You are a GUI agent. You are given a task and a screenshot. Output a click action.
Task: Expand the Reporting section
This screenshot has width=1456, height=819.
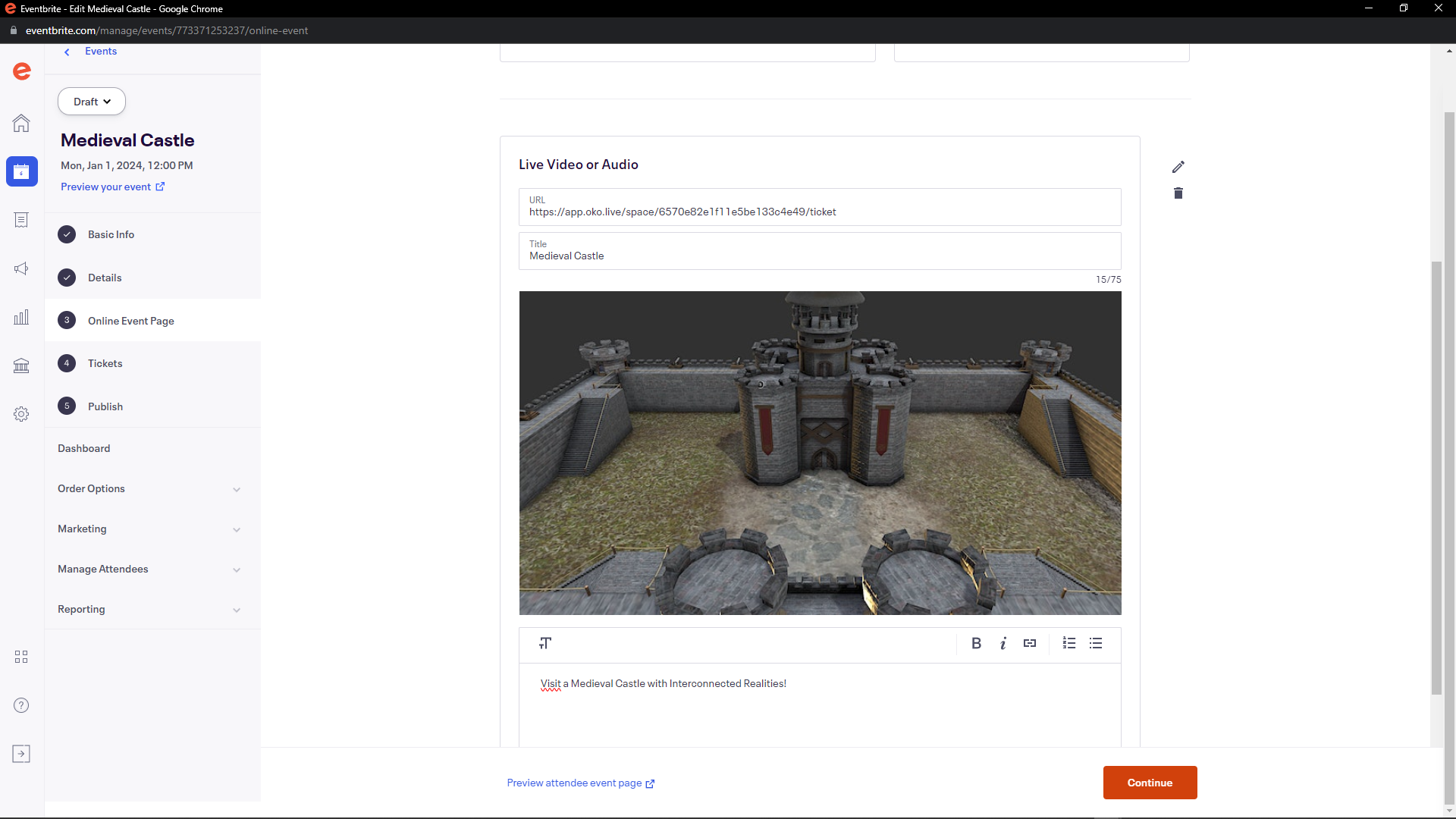pyautogui.click(x=149, y=610)
